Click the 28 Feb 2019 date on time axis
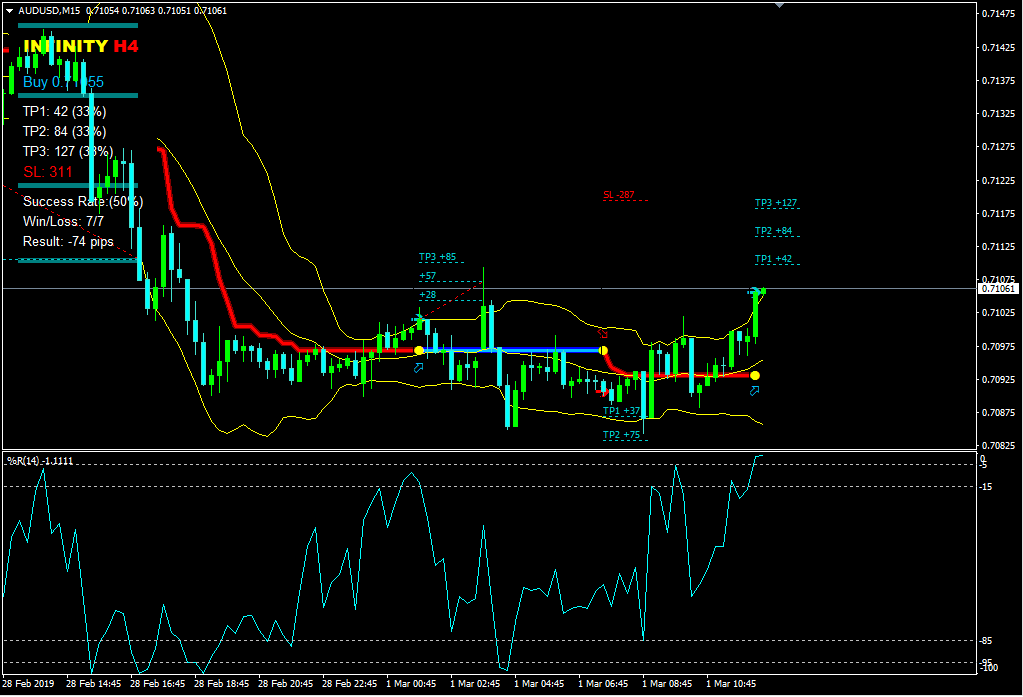 [28, 684]
